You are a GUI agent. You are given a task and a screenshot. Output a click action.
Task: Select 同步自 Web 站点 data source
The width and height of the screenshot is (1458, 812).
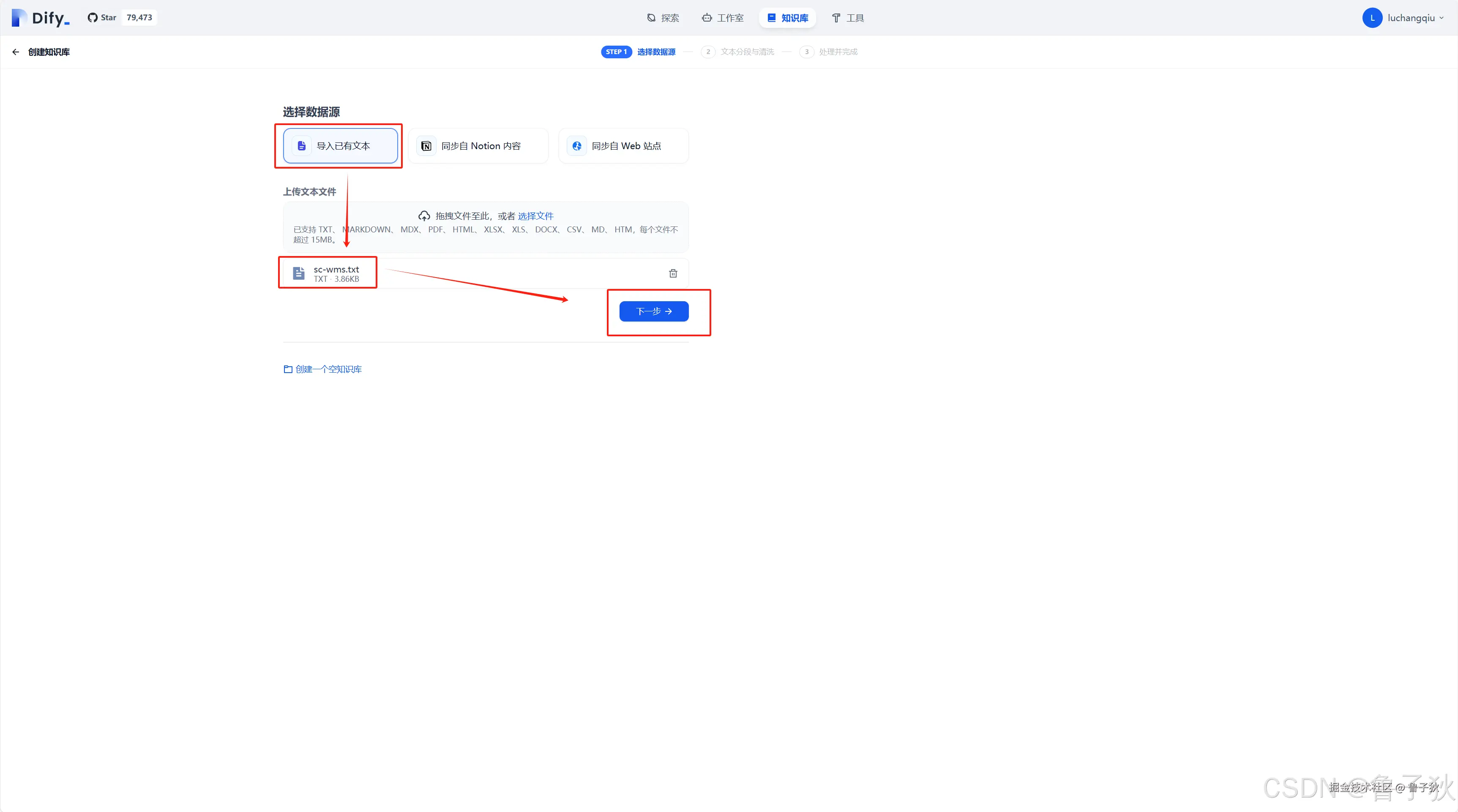coord(624,146)
